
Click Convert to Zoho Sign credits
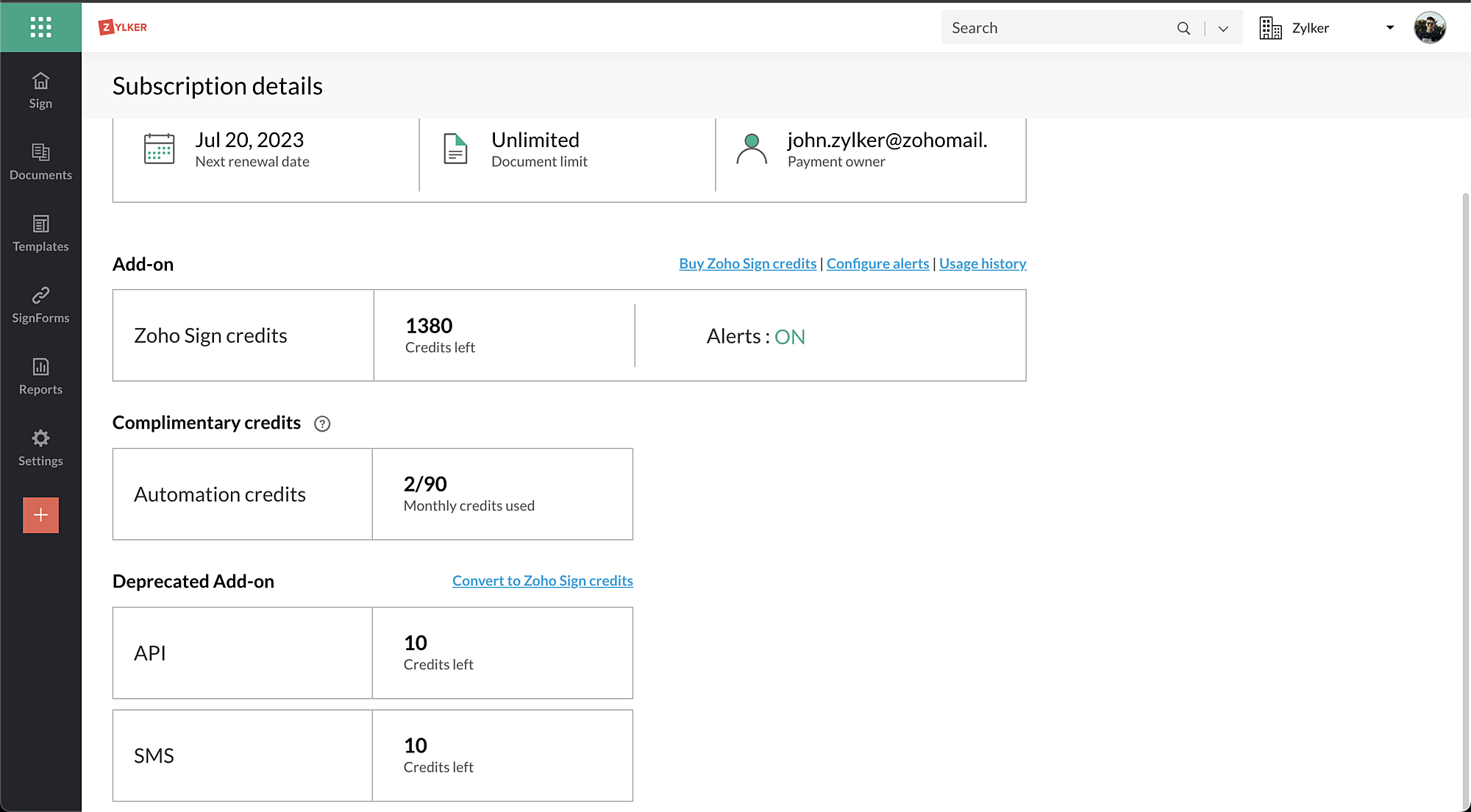[542, 580]
